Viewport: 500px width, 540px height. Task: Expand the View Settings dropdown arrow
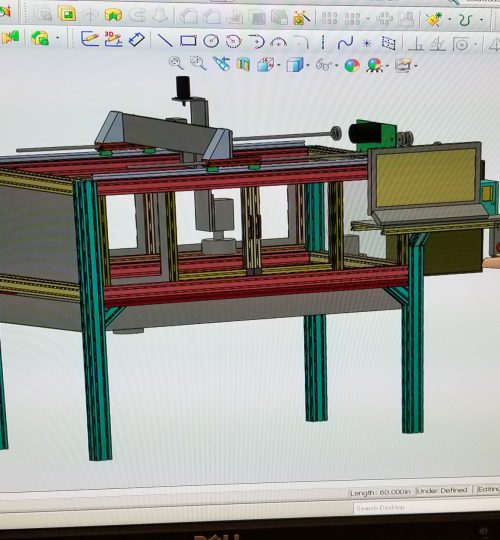[416, 66]
